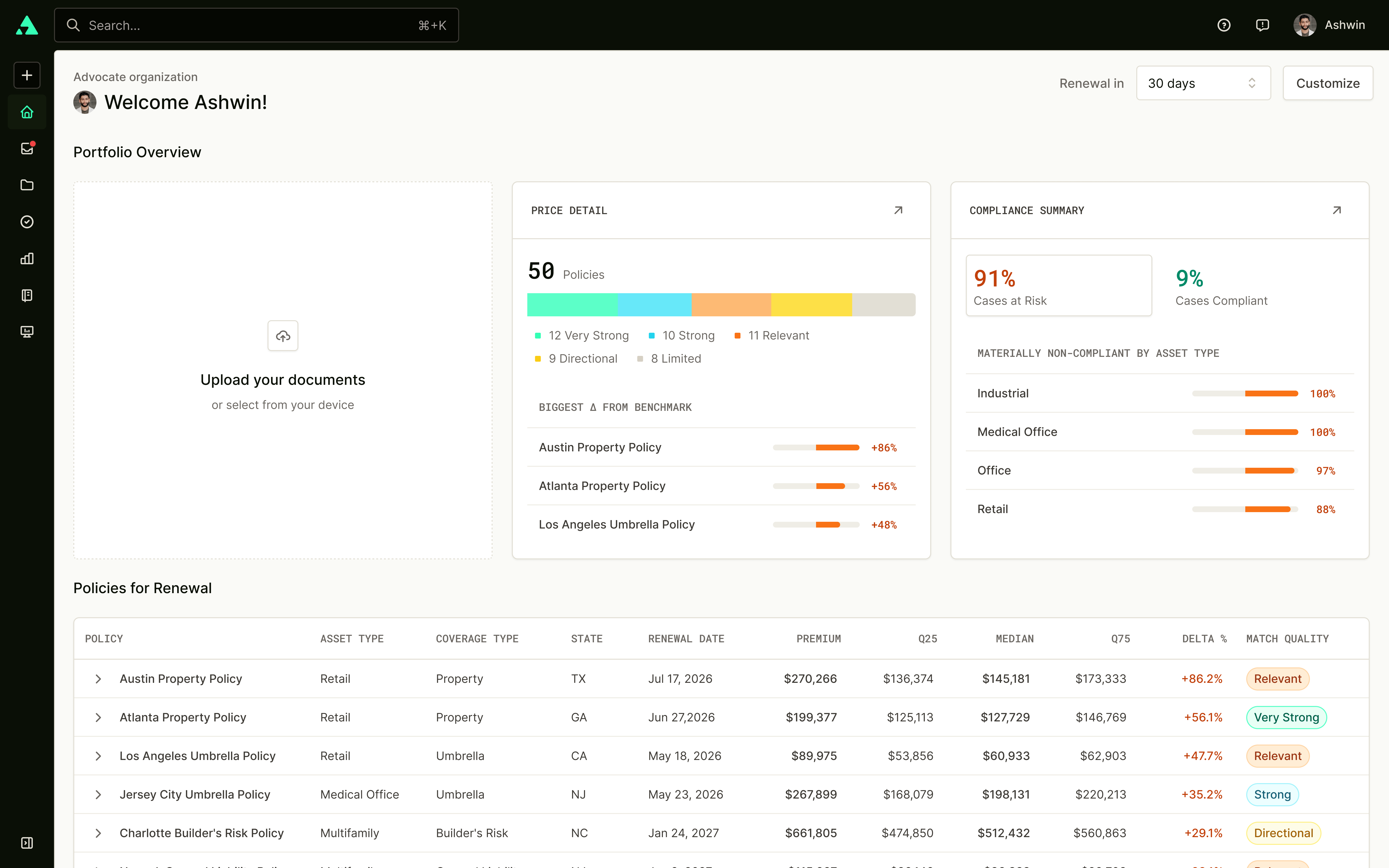Click the Medical Office compliance row
Image resolution: width=1389 pixels, height=868 pixels.
pos(1160,432)
